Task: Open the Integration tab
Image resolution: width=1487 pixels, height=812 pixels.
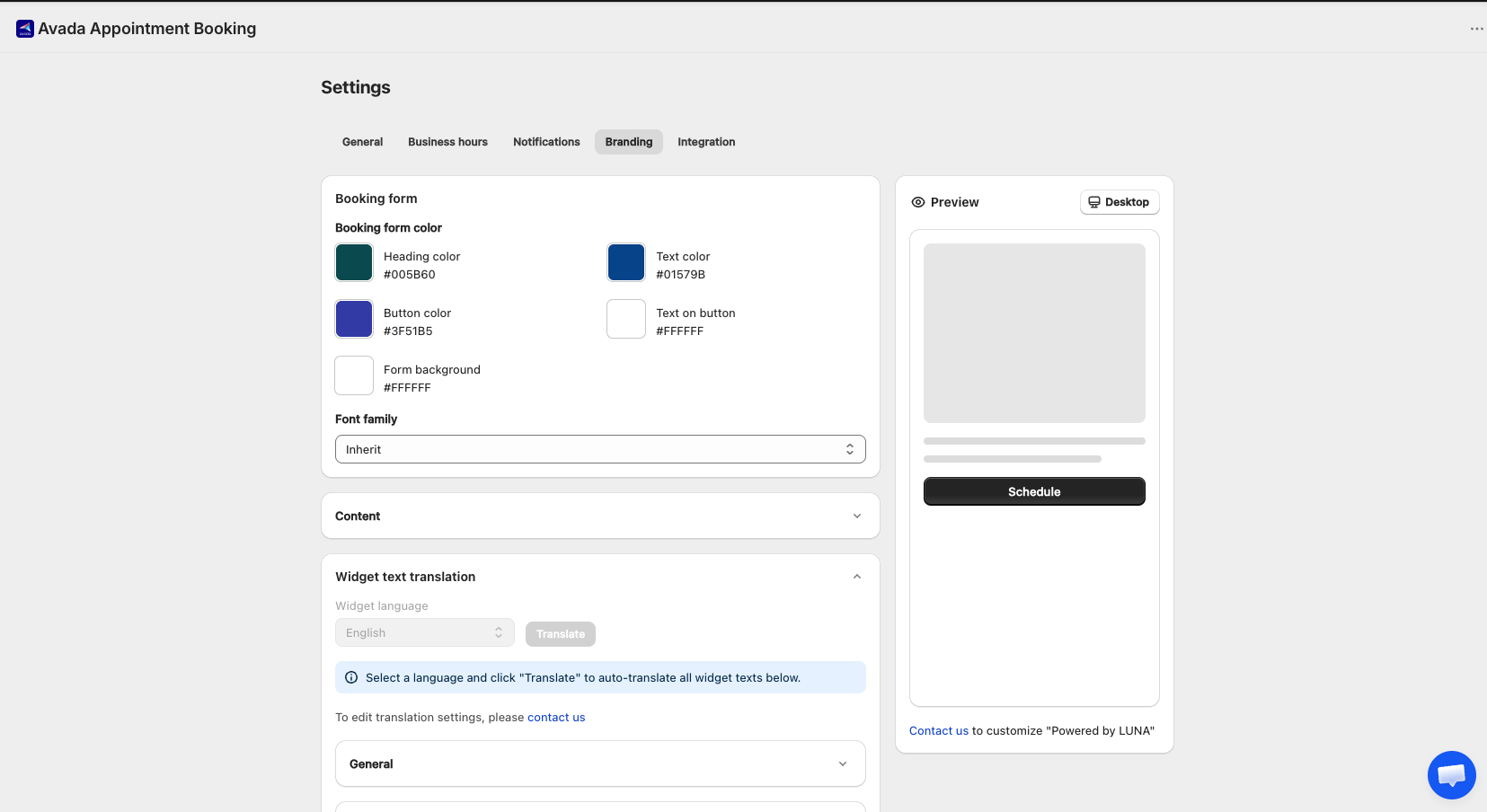Action: tap(706, 142)
